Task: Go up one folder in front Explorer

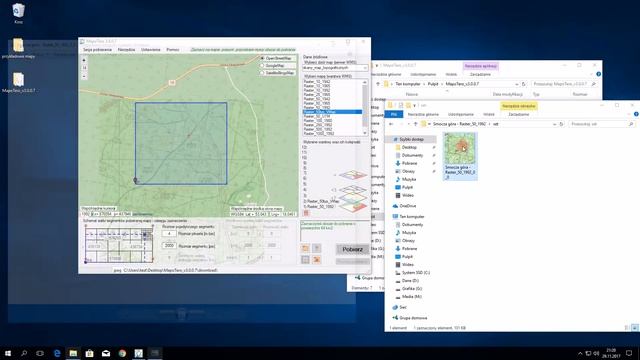Action: click(x=416, y=124)
